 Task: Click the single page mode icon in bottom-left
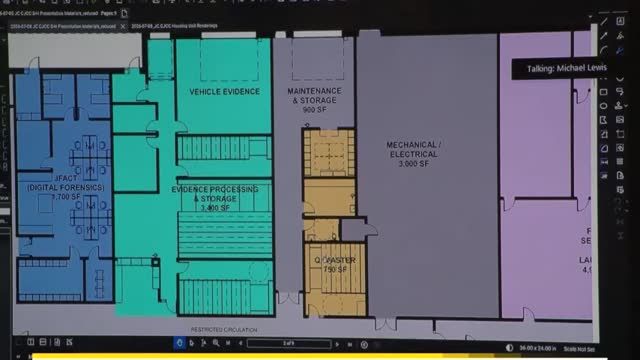(57, 342)
